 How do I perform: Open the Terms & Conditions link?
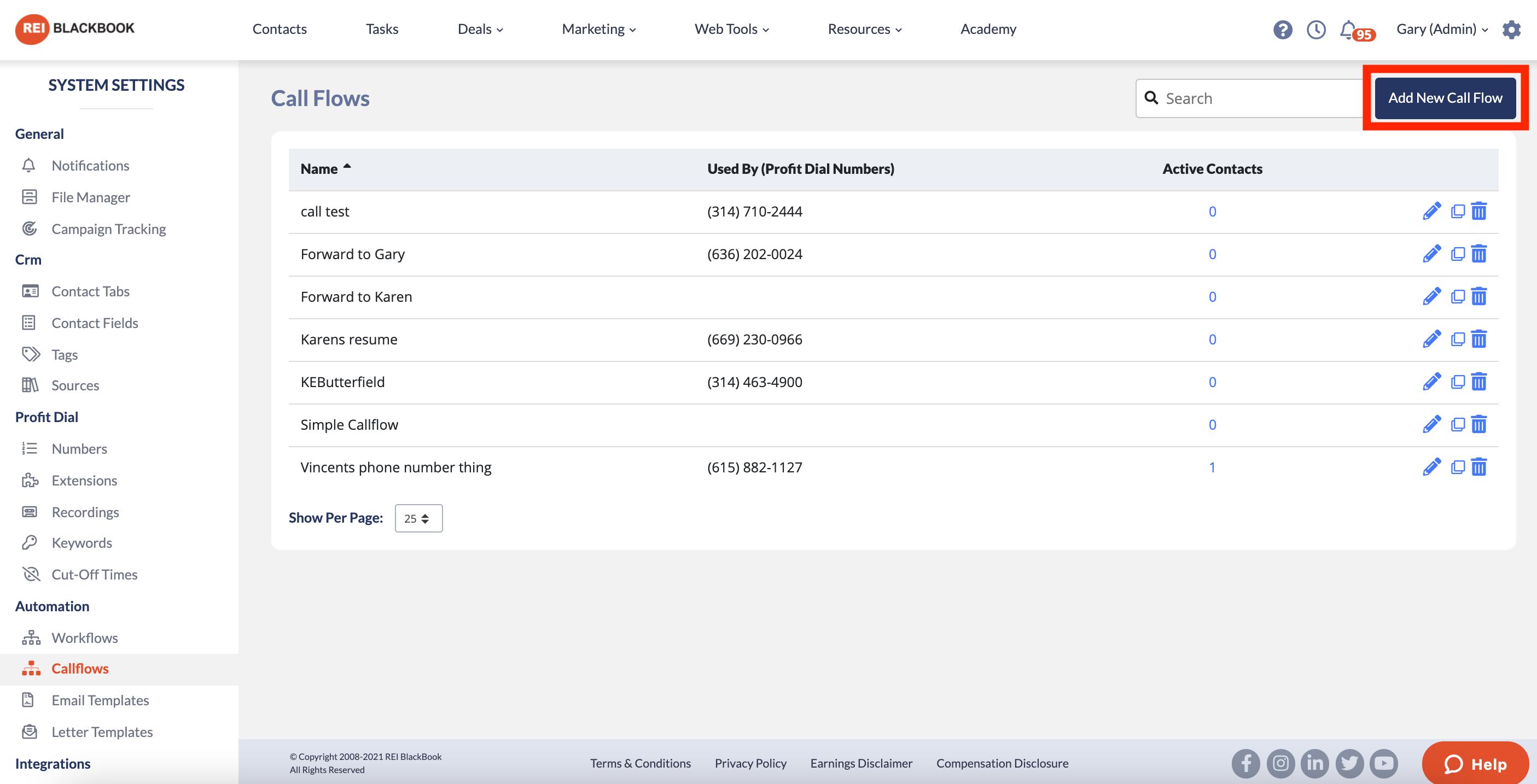[640, 763]
